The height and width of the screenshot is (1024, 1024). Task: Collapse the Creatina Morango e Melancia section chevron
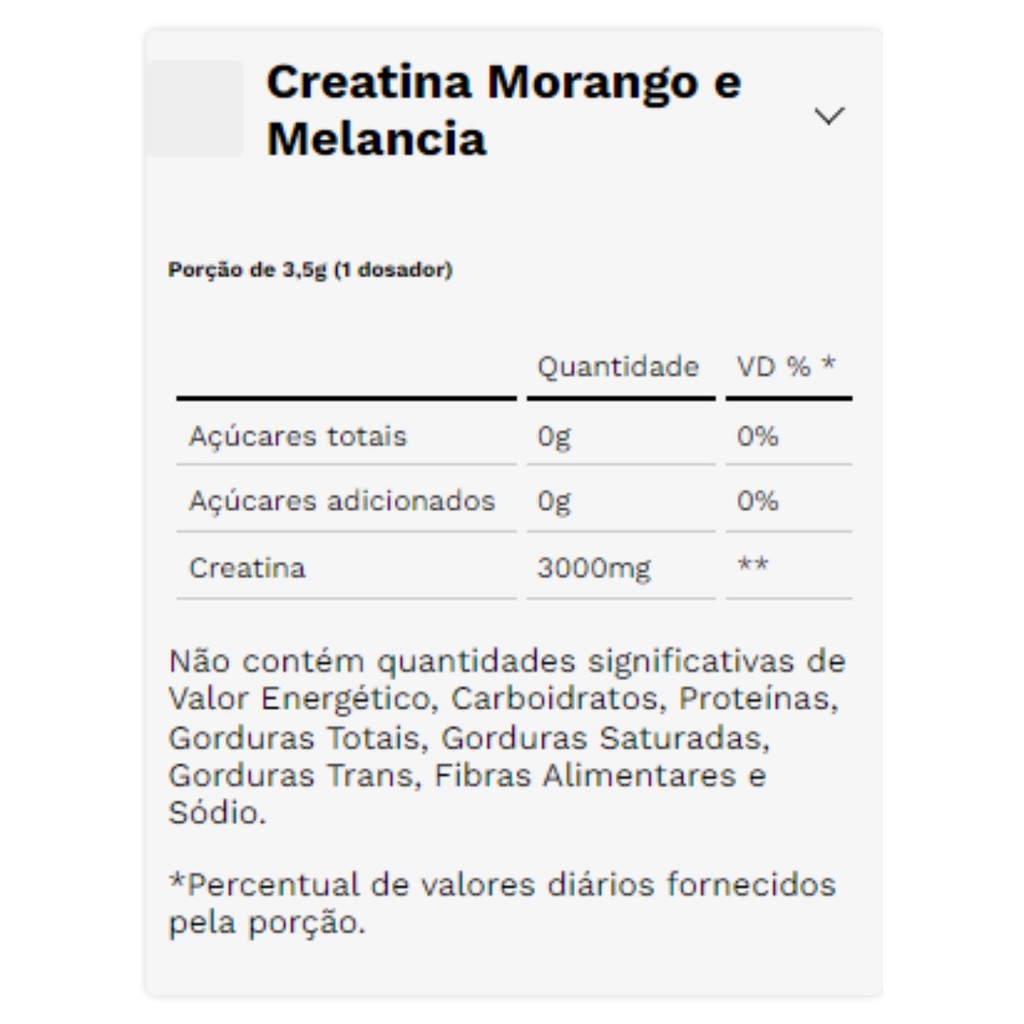click(x=829, y=116)
